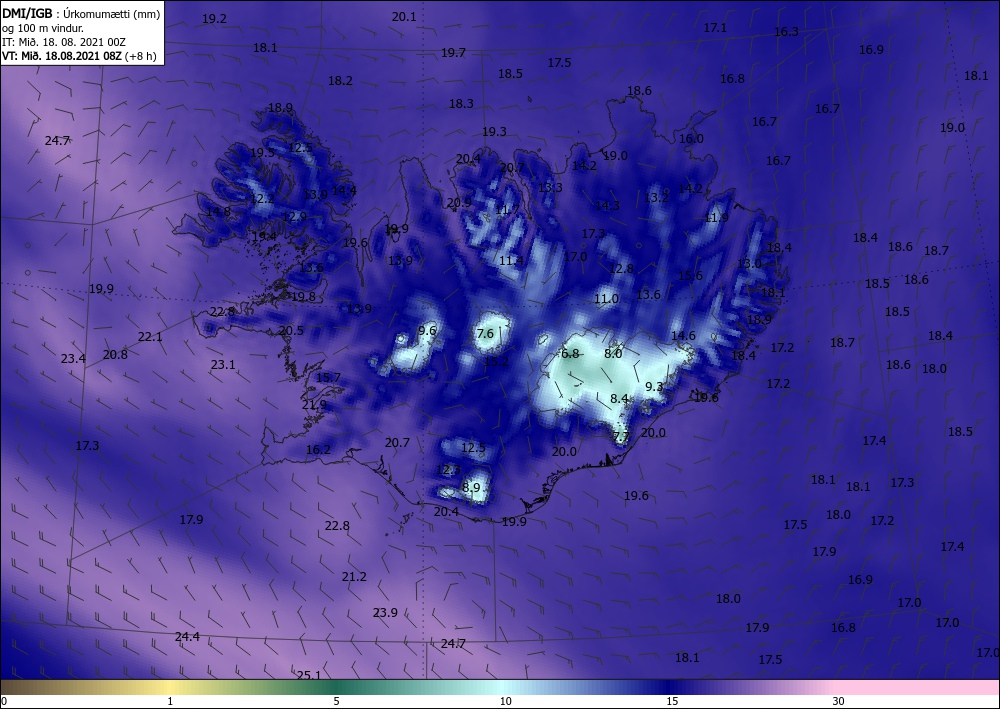
Task: Click the 'og 100 m vindur.' legend line
Action: [x=43, y=28]
